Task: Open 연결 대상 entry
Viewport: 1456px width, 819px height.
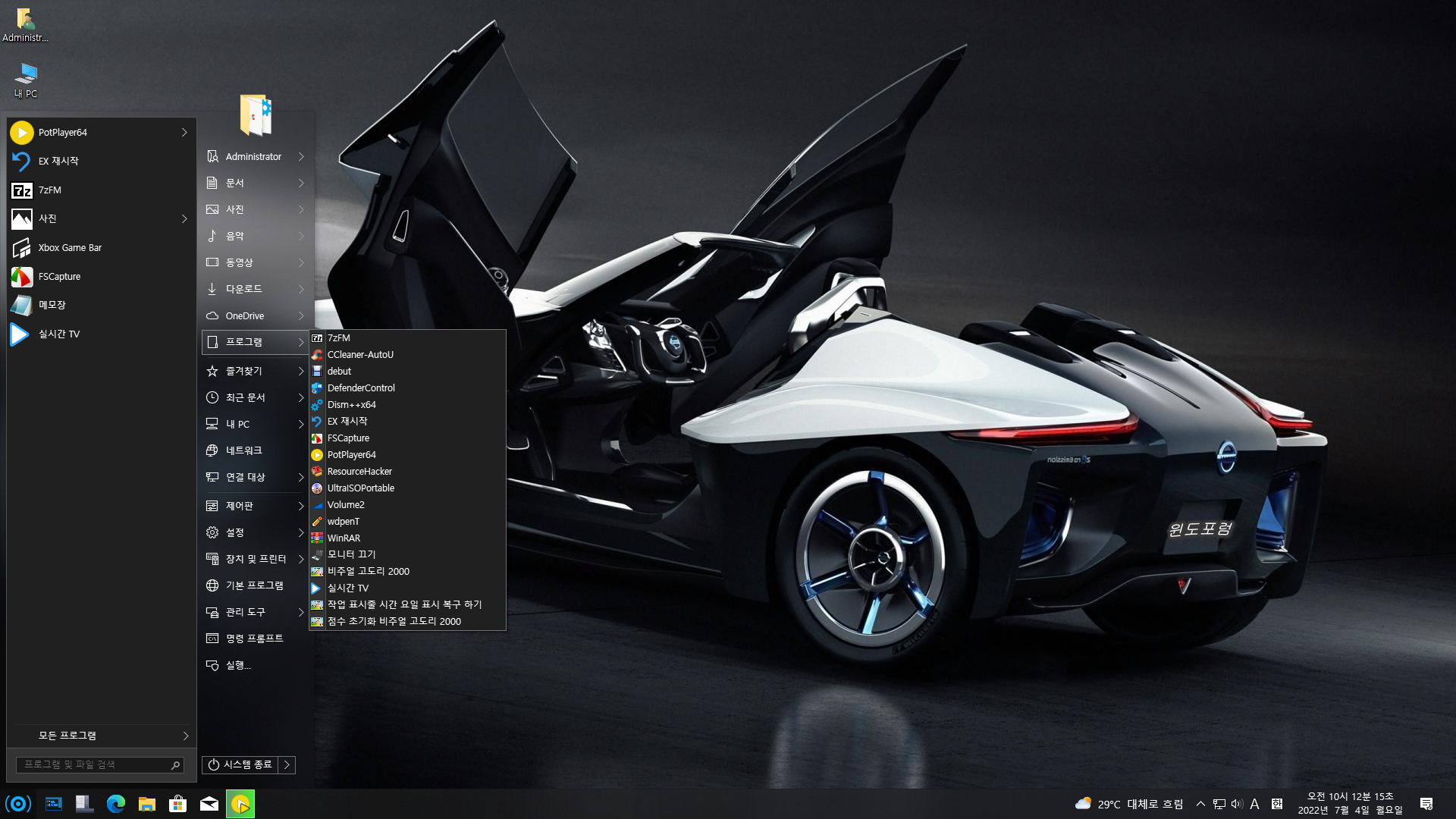Action: (256, 478)
